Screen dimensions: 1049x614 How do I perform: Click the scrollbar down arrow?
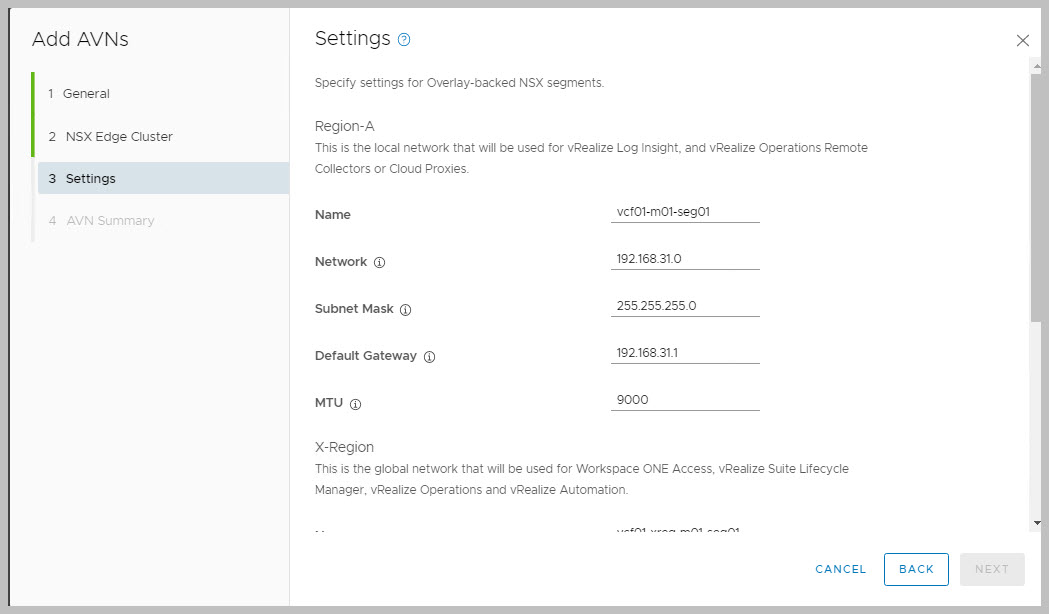click(1037, 522)
